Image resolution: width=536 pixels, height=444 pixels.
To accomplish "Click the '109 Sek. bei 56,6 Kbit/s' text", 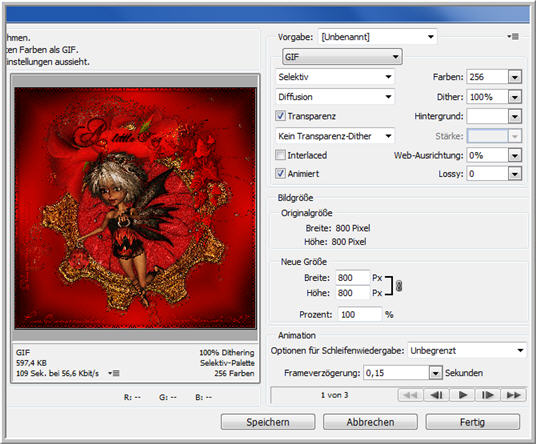I will point(57,373).
